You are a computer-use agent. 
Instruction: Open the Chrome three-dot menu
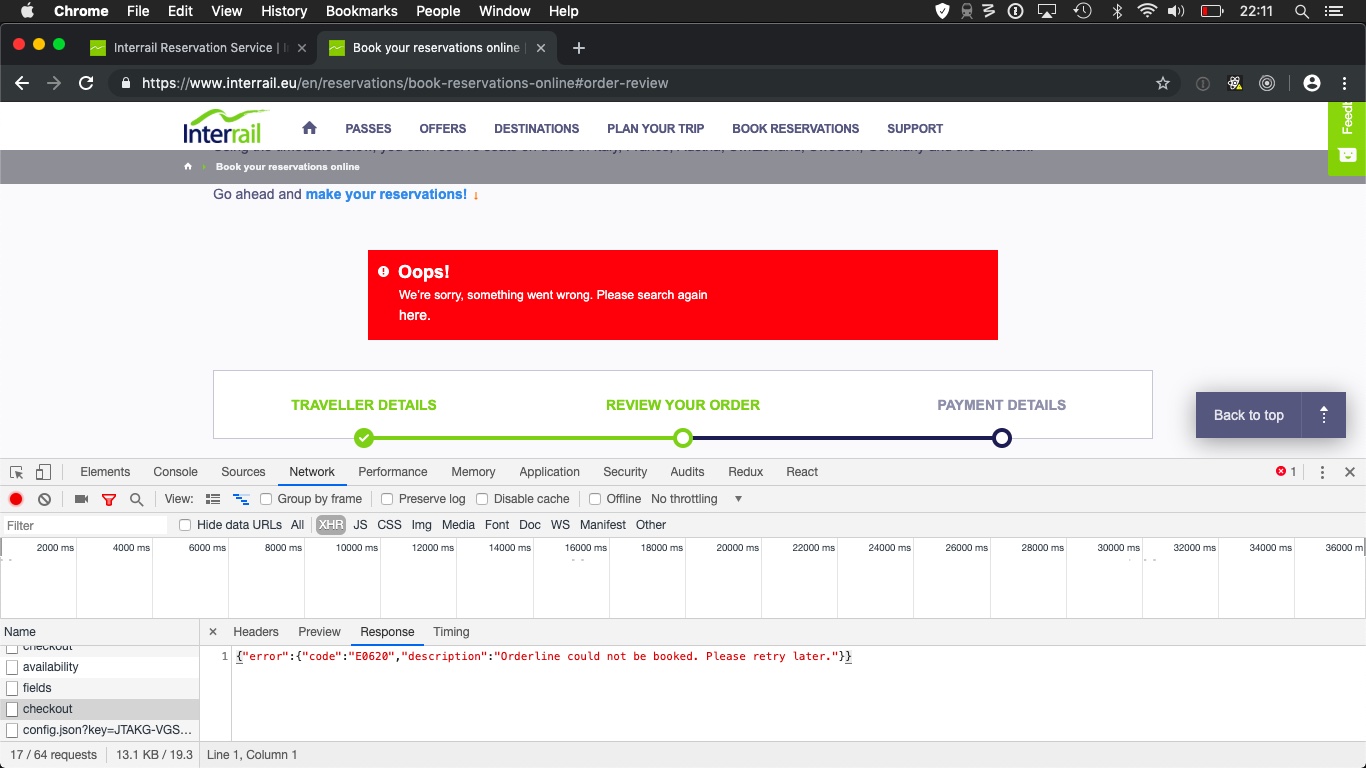click(x=1343, y=83)
